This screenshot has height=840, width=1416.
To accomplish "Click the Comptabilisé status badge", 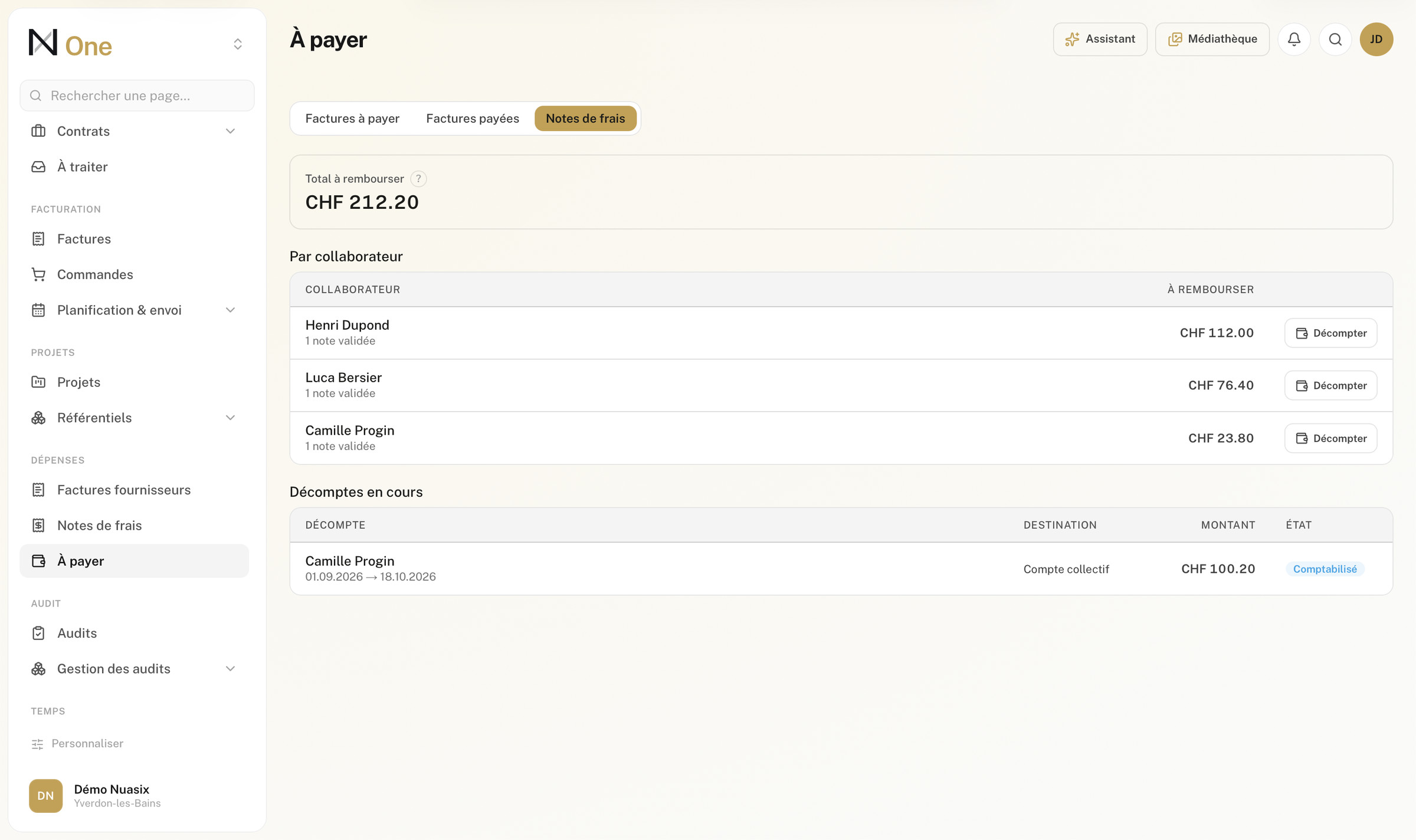I will [1325, 569].
